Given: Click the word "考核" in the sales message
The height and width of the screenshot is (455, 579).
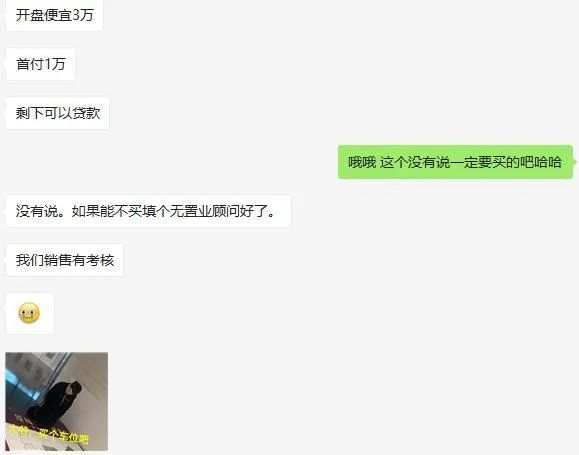Looking at the screenshot, I should pyautogui.click(x=100, y=260).
